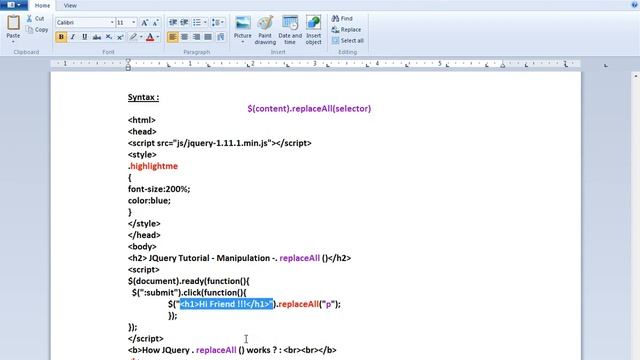This screenshot has width=640, height=360.
Task: Decrease paragraph indent
Action: [x=173, y=22]
